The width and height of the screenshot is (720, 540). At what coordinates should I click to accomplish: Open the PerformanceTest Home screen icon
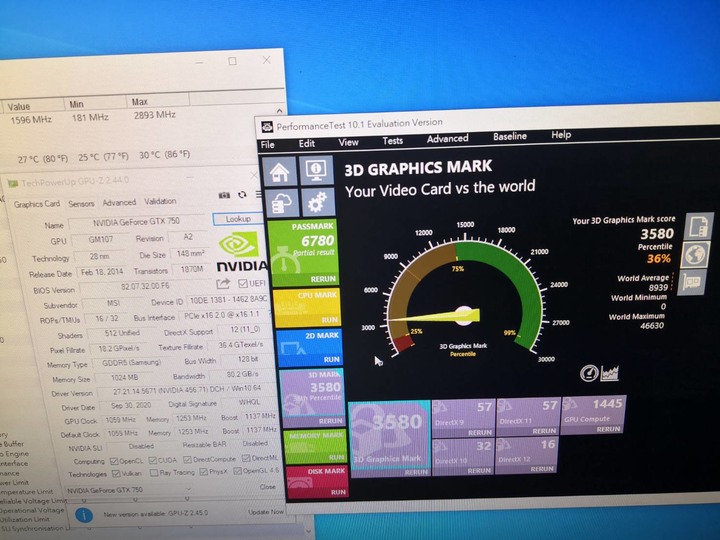click(x=280, y=172)
